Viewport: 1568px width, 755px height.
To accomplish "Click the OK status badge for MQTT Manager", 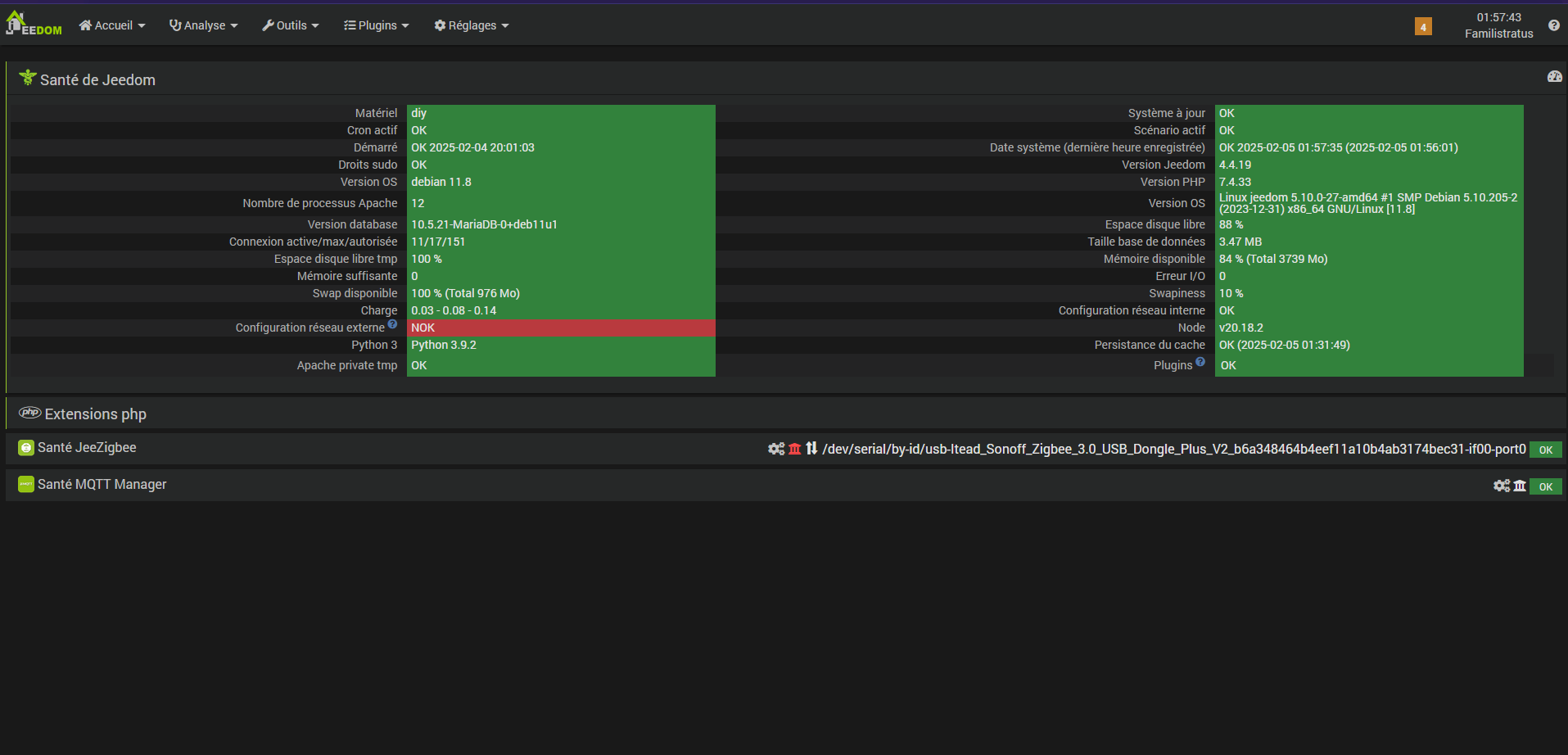I will click(x=1546, y=486).
